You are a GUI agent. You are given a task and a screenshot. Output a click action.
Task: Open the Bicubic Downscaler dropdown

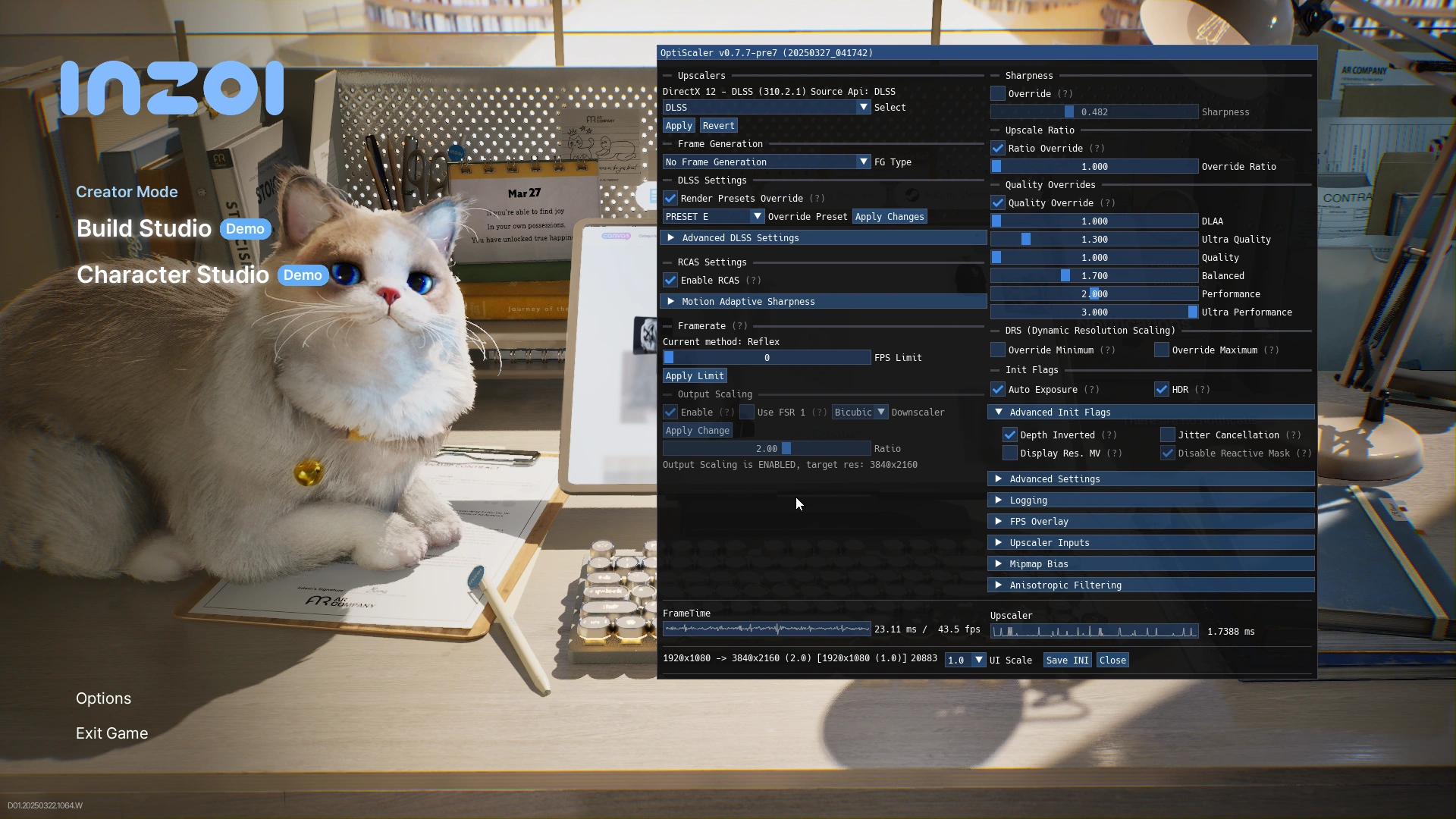click(860, 413)
